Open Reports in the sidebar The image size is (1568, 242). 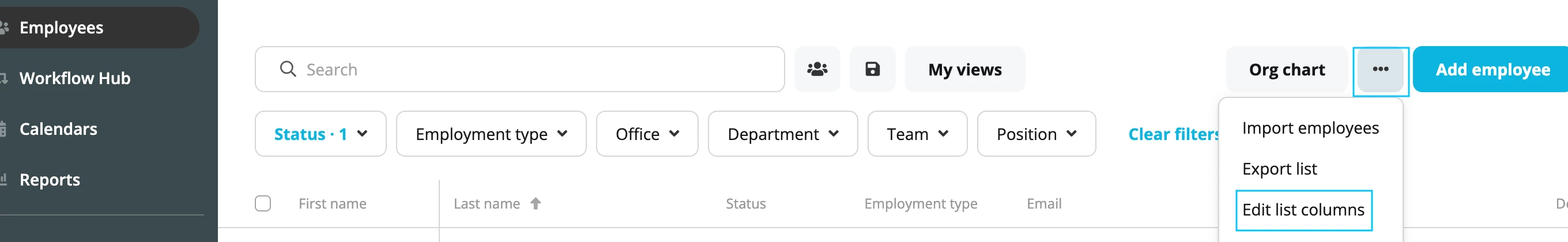point(50,180)
